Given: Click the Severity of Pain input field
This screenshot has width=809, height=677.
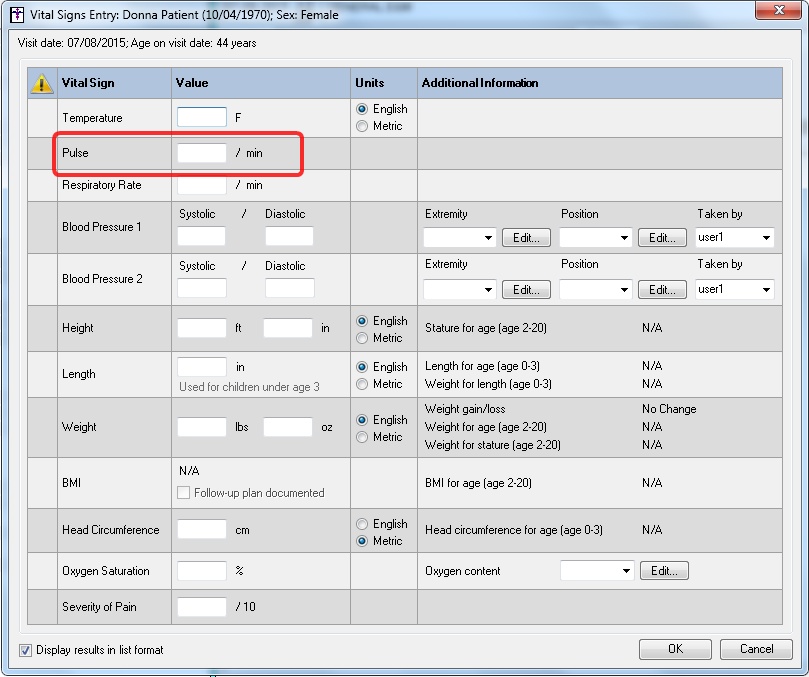Looking at the screenshot, I should click(x=202, y=607).
